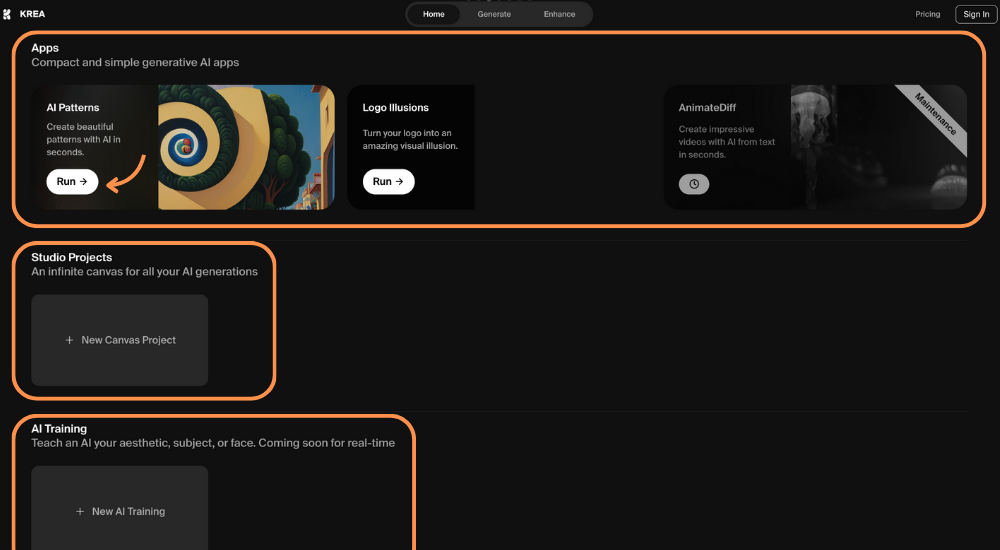Click 'Turn your logo into an amazing visual illusion' text
The width and height of the screenshot is (1000, 550).
[x=410, y=139]
